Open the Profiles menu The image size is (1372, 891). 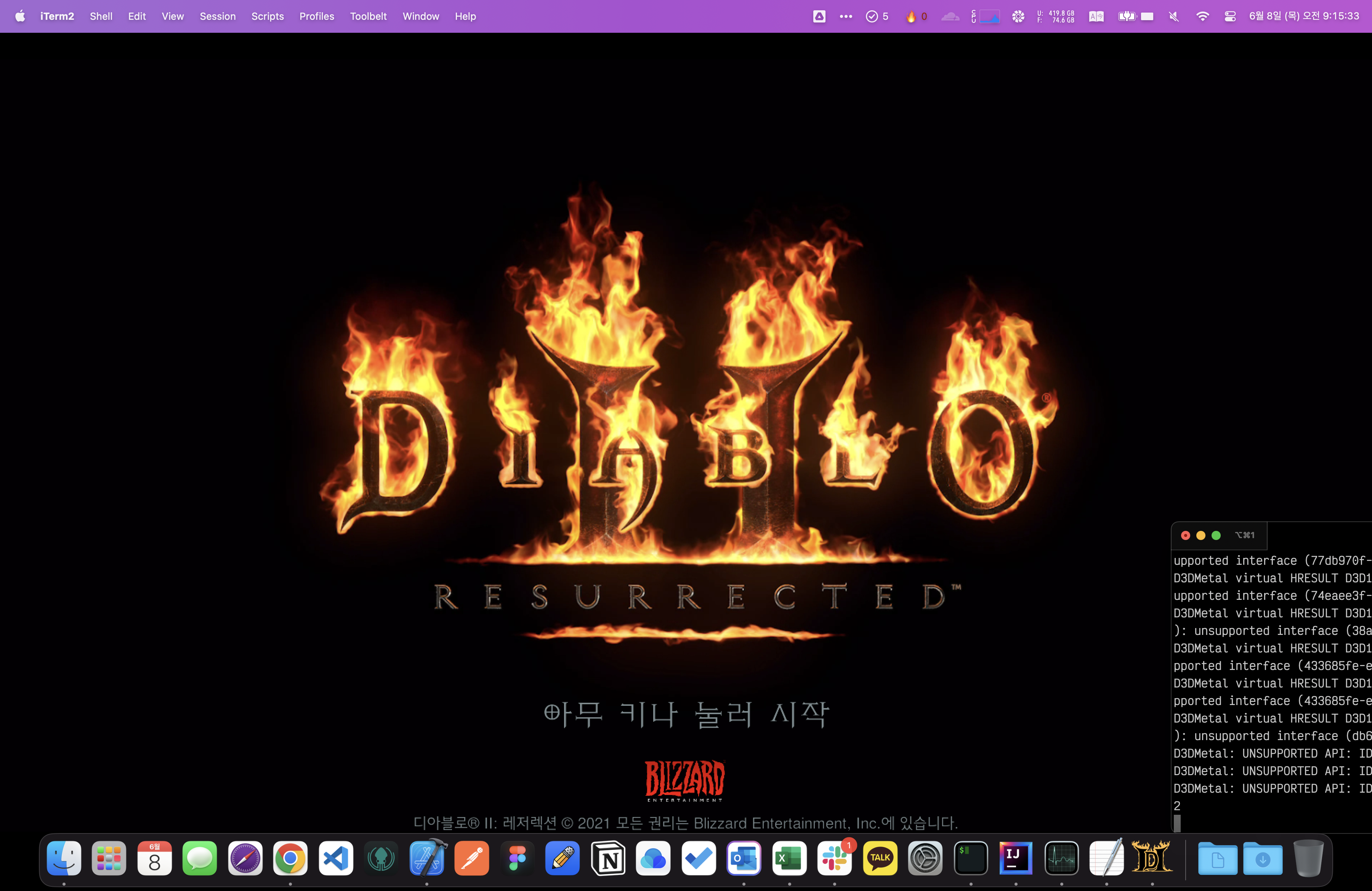[316, 16]
